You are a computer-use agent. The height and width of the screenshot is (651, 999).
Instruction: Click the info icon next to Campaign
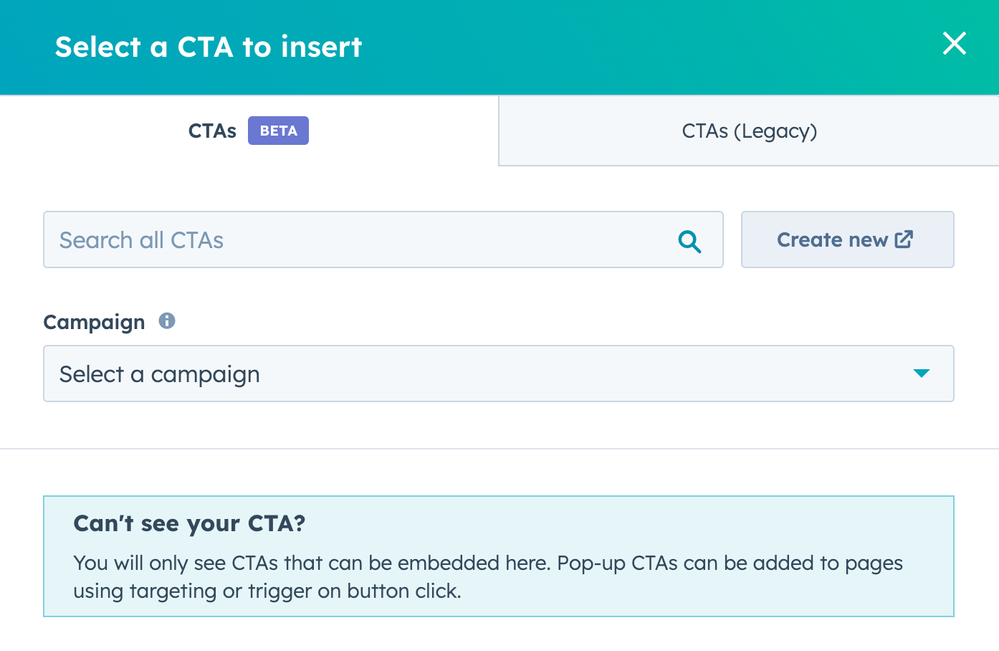coord(167,321)
